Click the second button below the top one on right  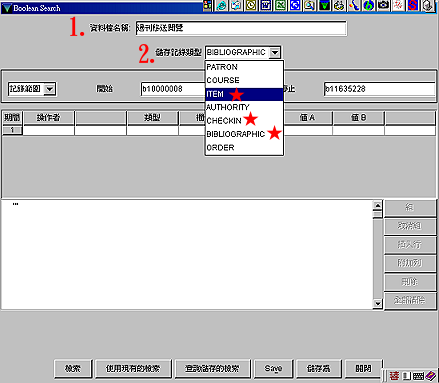410,226
